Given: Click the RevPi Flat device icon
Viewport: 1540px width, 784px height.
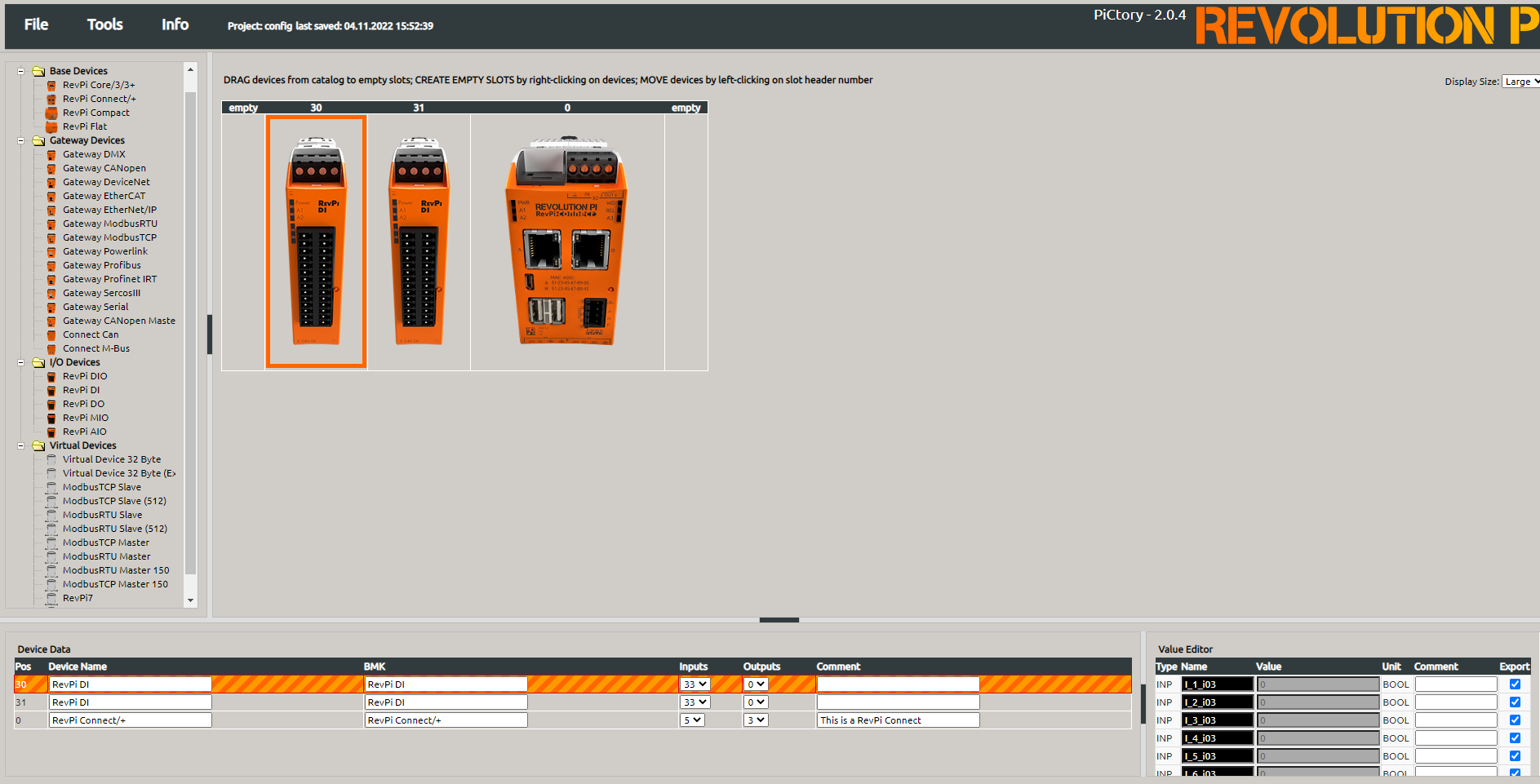Looking at the screenshot, I should click(x=51, y=126).
